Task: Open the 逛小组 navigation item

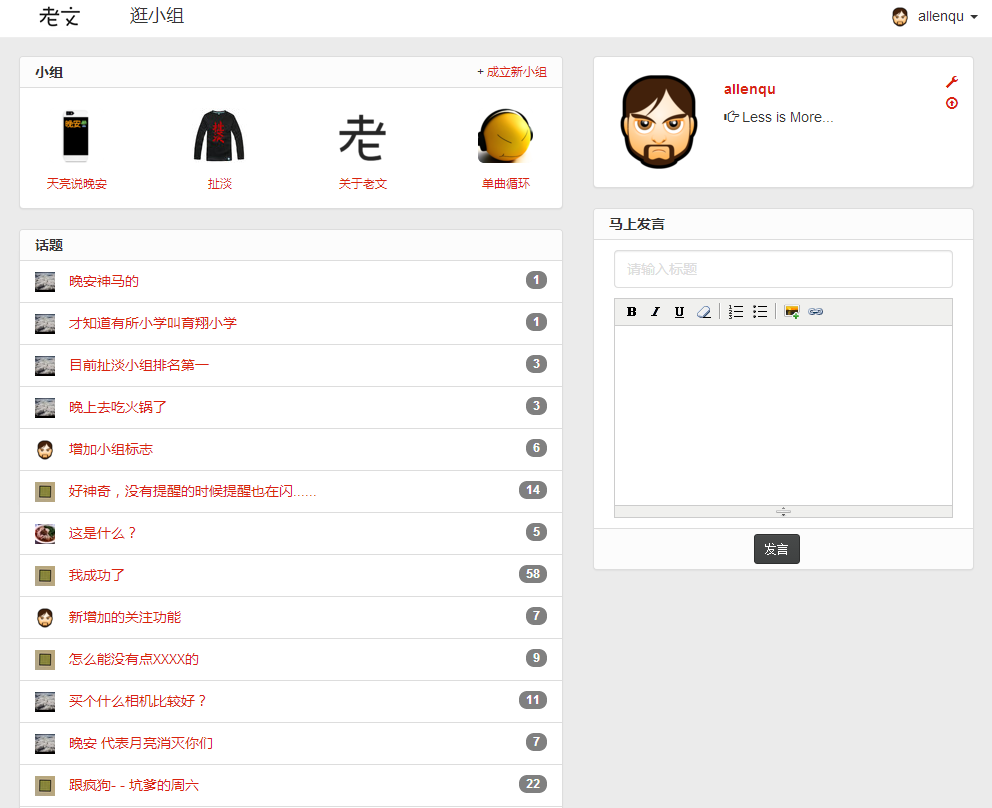Action: [x=157, y=17]
